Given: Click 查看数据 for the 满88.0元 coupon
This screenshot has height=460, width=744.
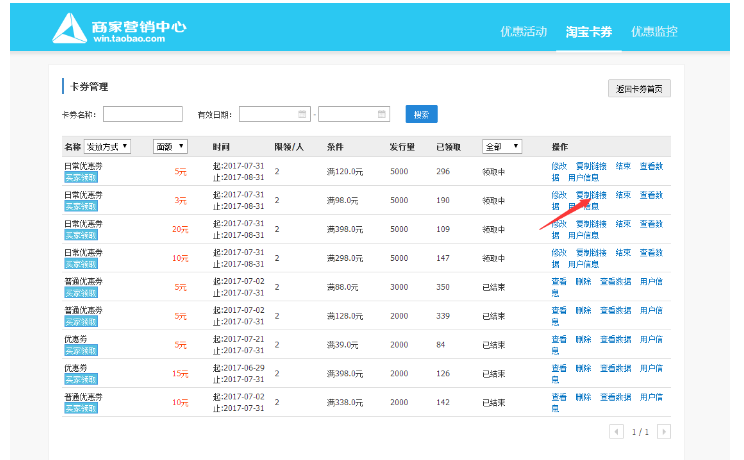Looking at the screenshot, I should pos(615,282).
